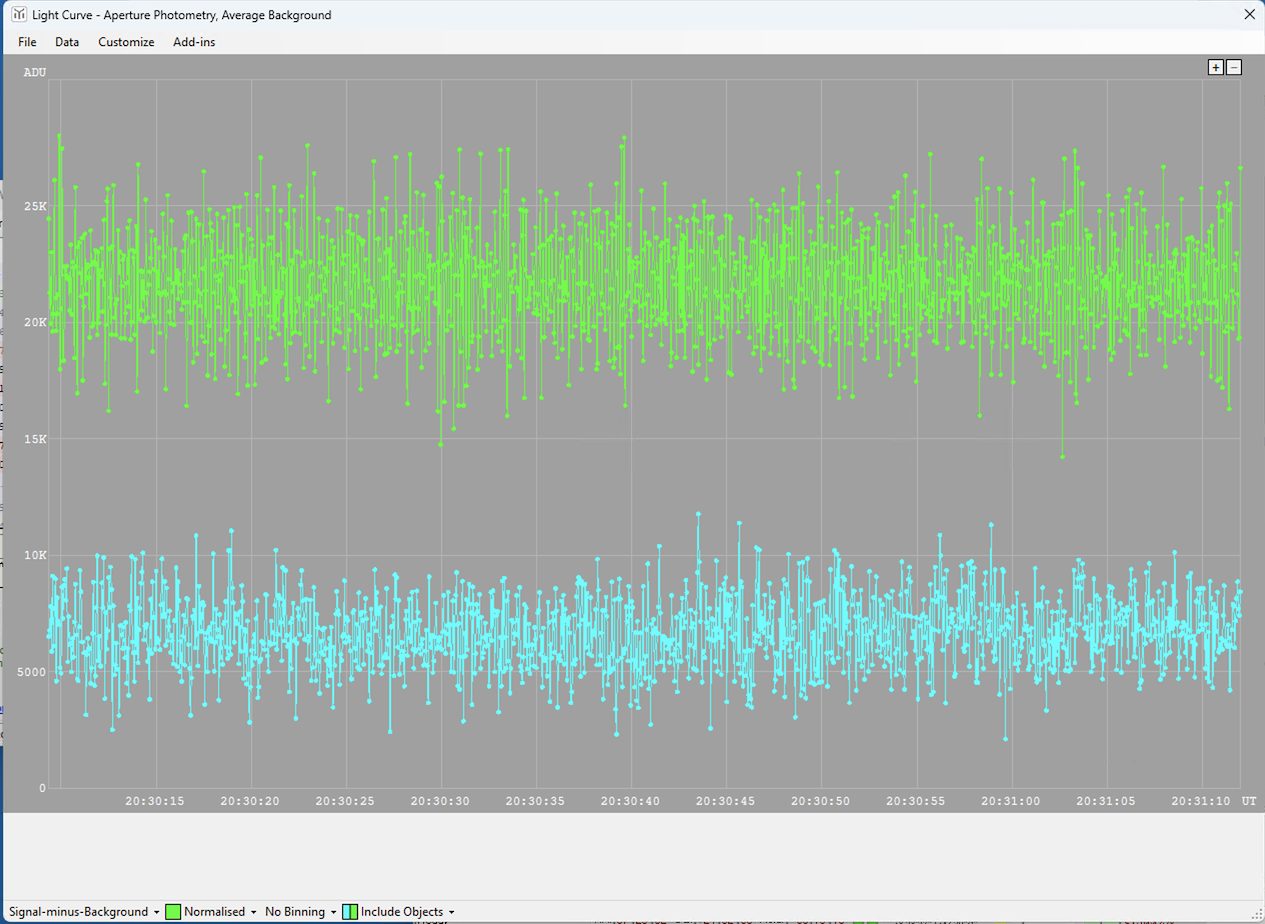Open the Include Objects dropdown
Screen dimensions: 1265x924
click(x=399, y=912)
